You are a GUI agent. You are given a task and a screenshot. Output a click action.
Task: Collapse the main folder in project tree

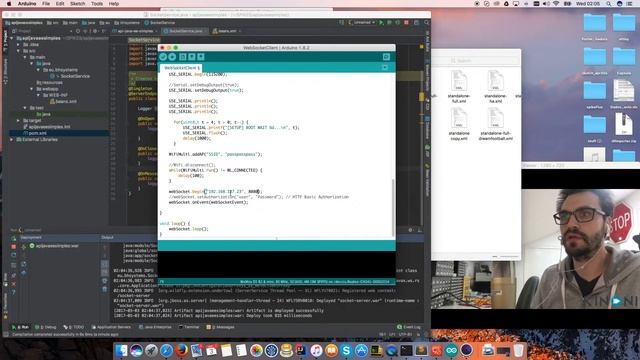(x=25, y=57)
